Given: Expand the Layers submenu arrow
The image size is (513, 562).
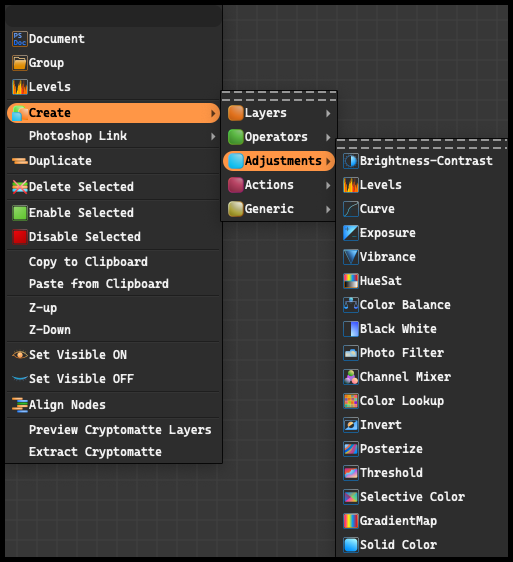Looking at the screenshot, I should 328,113.
